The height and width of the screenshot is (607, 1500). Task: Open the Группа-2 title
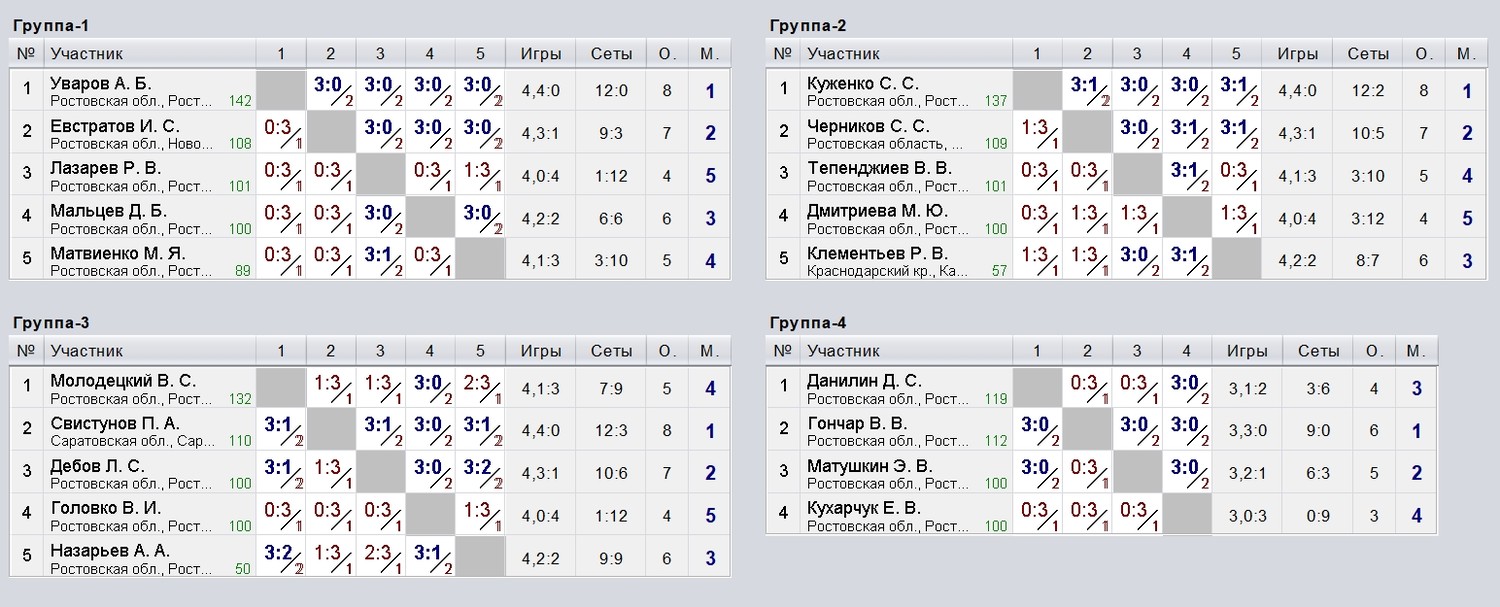tap(808, 25)
